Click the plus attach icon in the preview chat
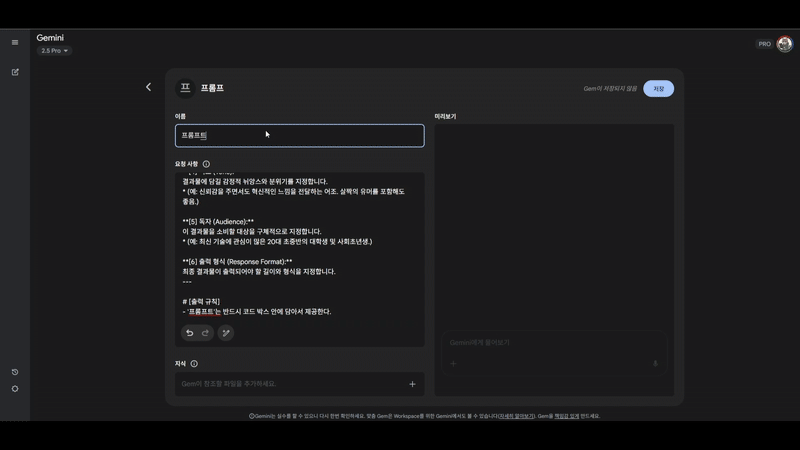The height and width of the screenshot is (450, 800). tap(453, 364)
